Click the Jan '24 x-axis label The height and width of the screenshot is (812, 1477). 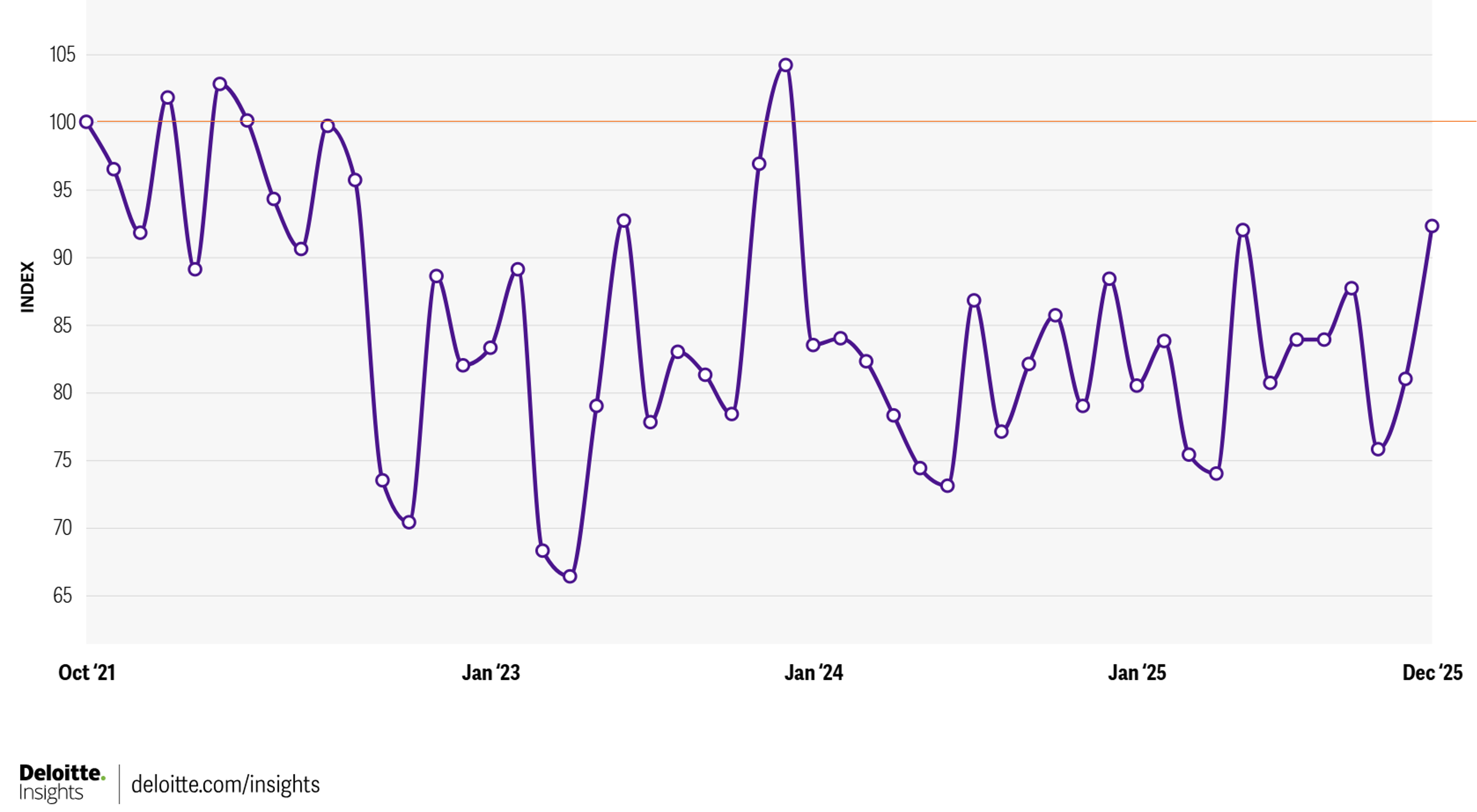(x=814, y=673)
